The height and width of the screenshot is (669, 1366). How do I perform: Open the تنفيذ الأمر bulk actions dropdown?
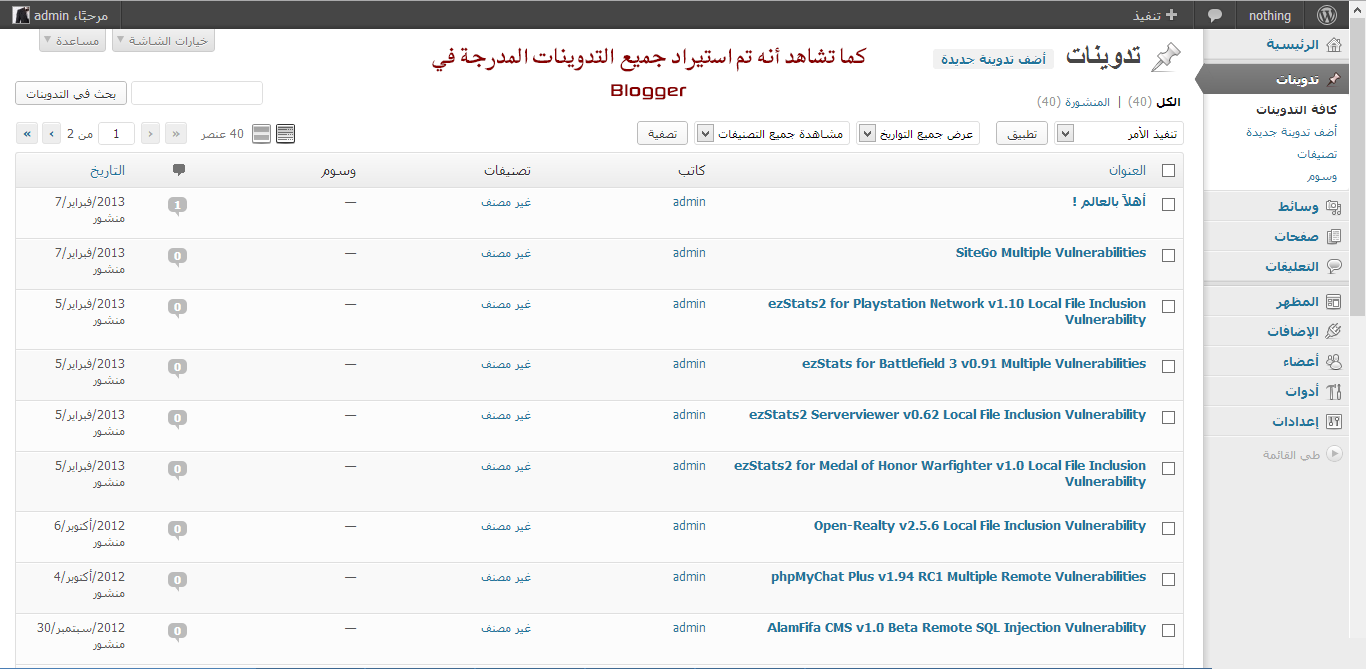(1119, 134)
